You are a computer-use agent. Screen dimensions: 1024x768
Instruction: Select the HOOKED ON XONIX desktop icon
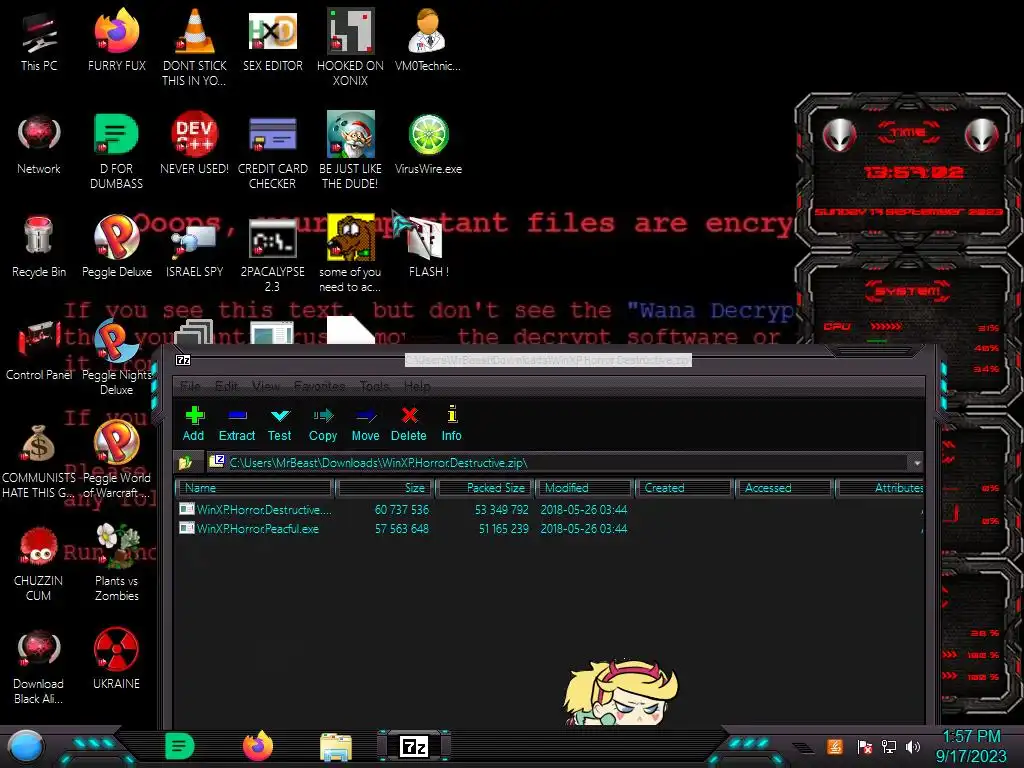pyautogui.click(x=351, y=47)
